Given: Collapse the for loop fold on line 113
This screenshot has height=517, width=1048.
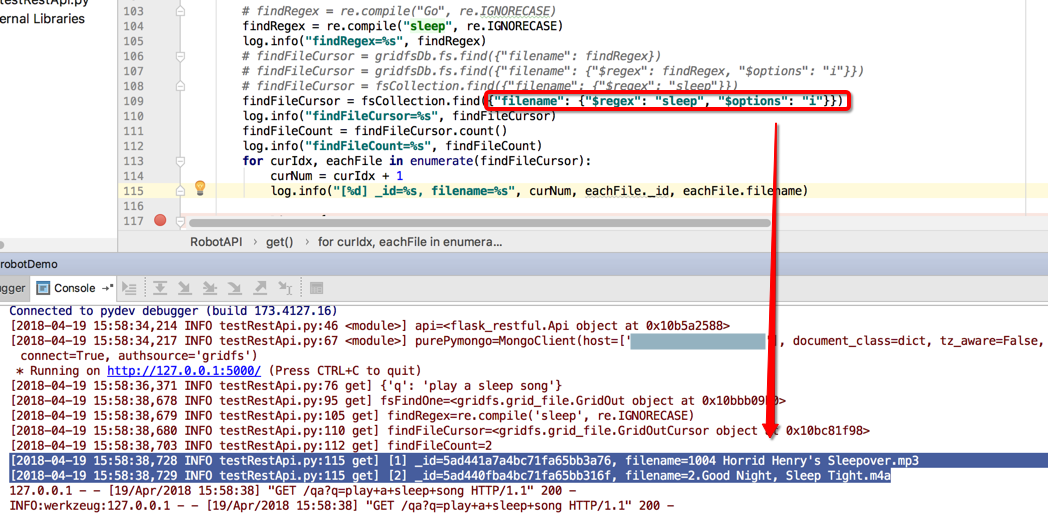Looking at the screenshot, I should tap(178, 161).
